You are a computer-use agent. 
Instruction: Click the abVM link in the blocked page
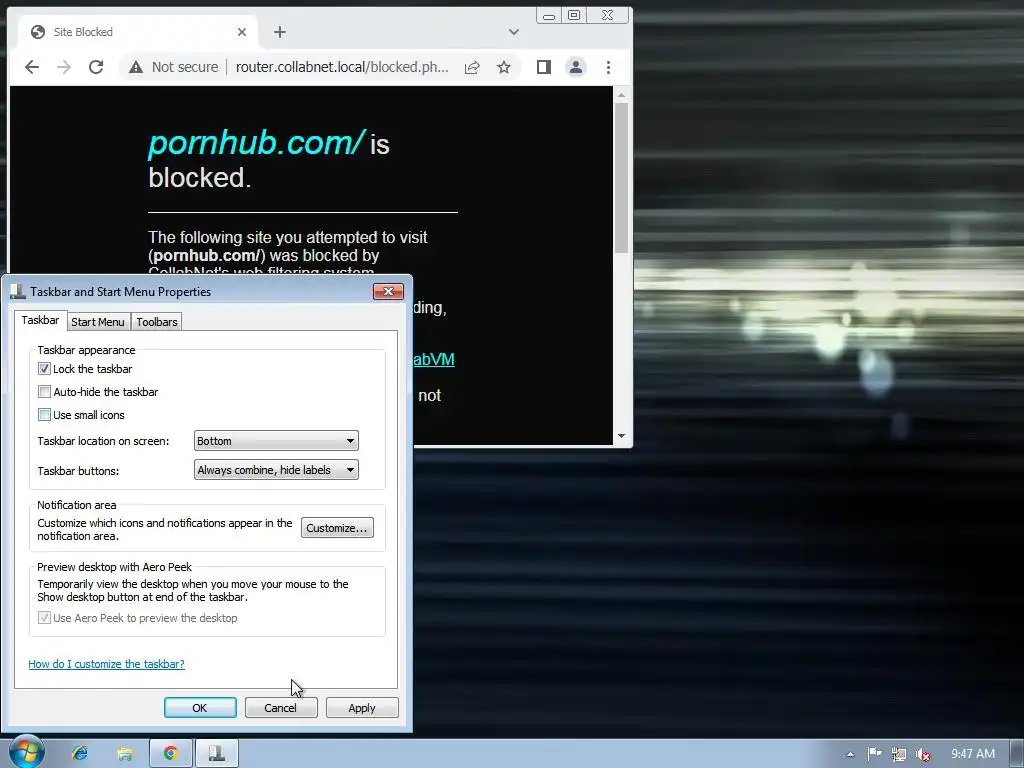coord(434,360)
